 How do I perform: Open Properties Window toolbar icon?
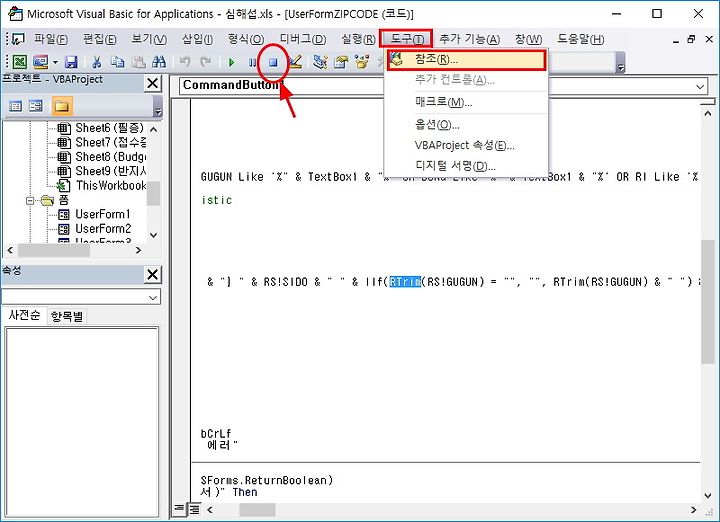pyautogui.click(x=341, y=62)
